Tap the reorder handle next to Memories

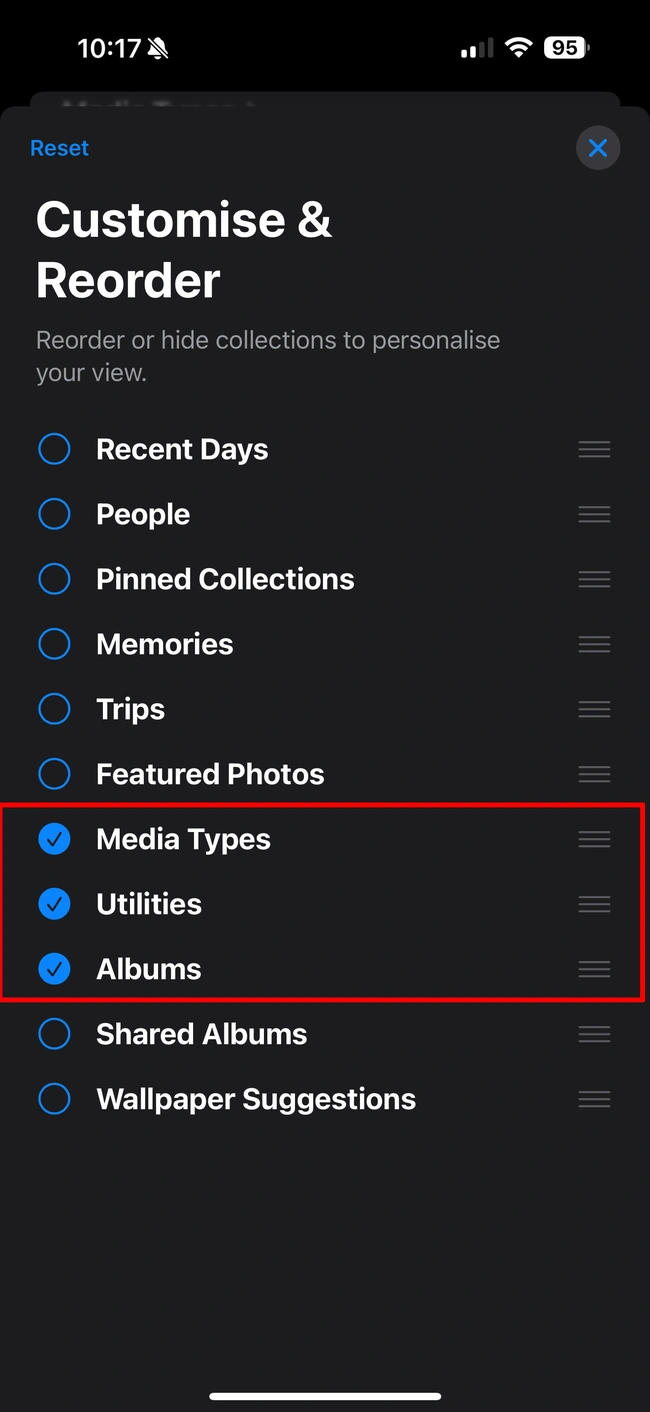tap(594, 644)
